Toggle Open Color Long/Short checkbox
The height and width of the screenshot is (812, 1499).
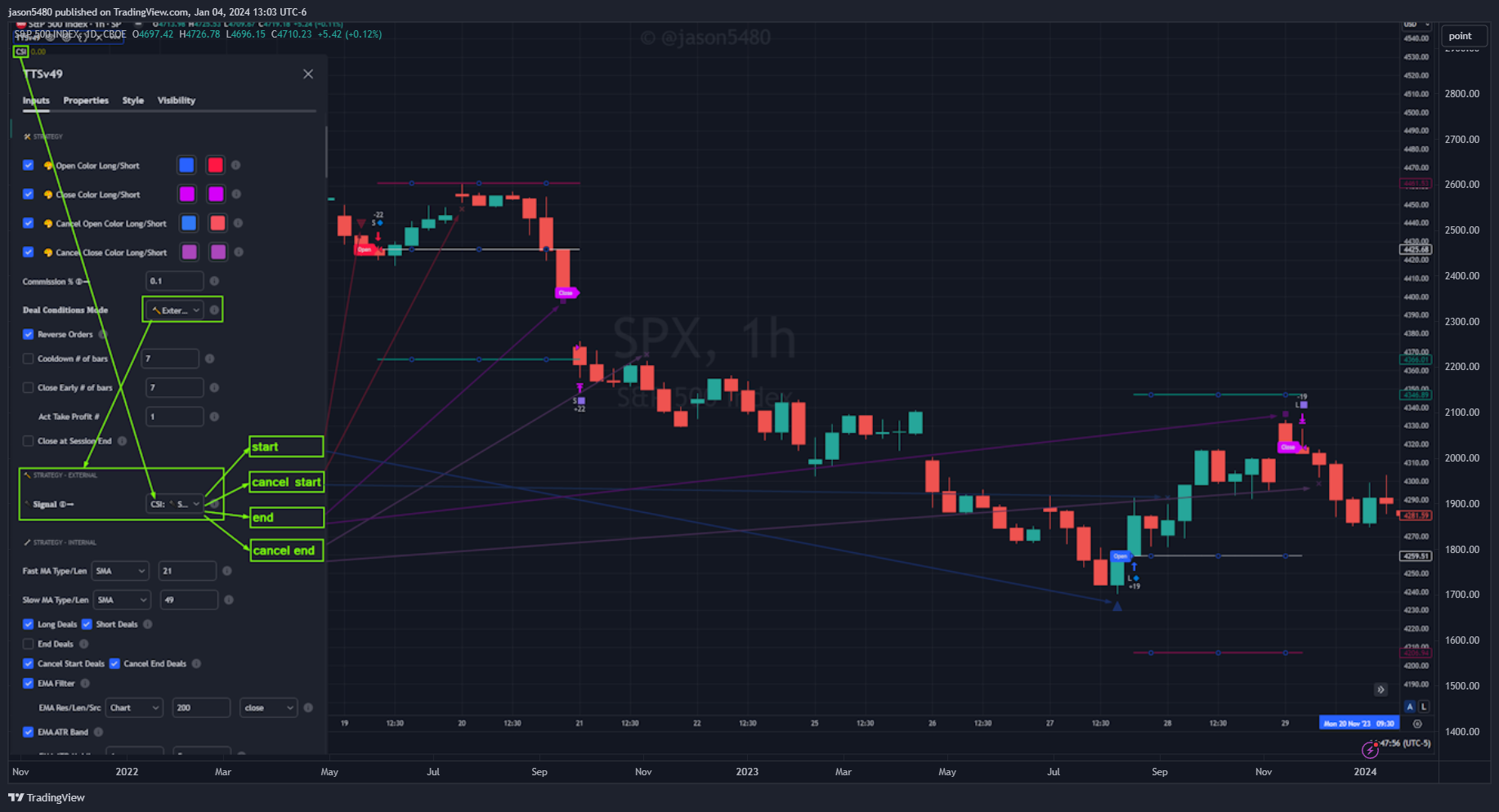click(x=29, y=165)
